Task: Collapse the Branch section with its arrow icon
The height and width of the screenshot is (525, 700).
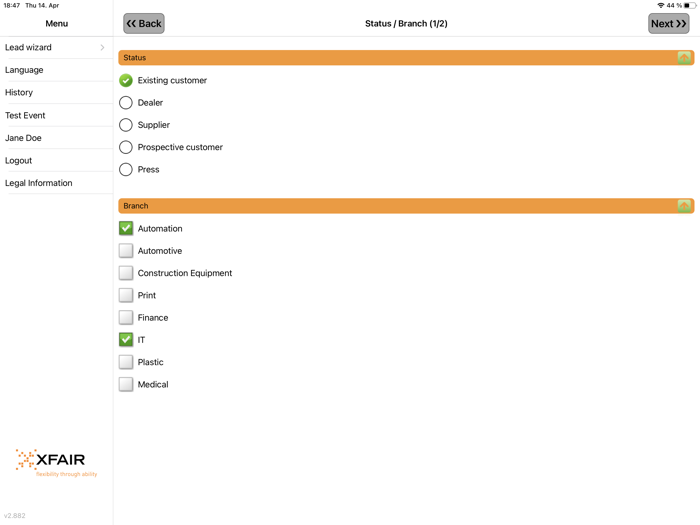Action: tap(683, 206)
